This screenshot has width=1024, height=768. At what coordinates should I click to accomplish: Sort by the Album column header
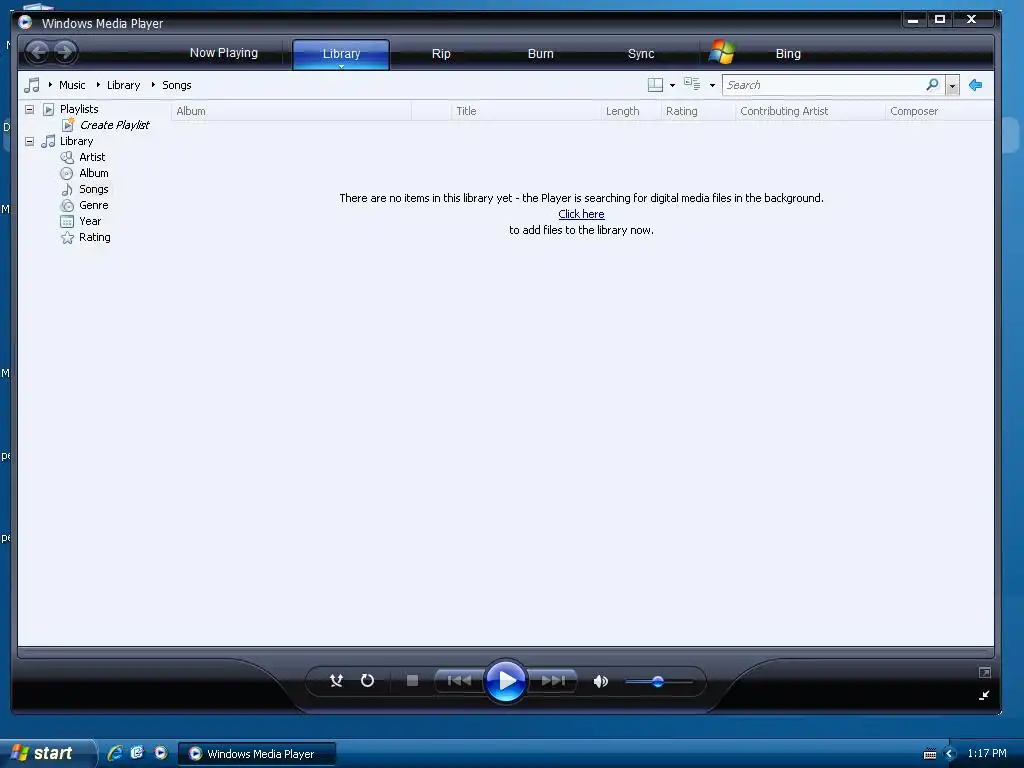(x=291, y=111)
